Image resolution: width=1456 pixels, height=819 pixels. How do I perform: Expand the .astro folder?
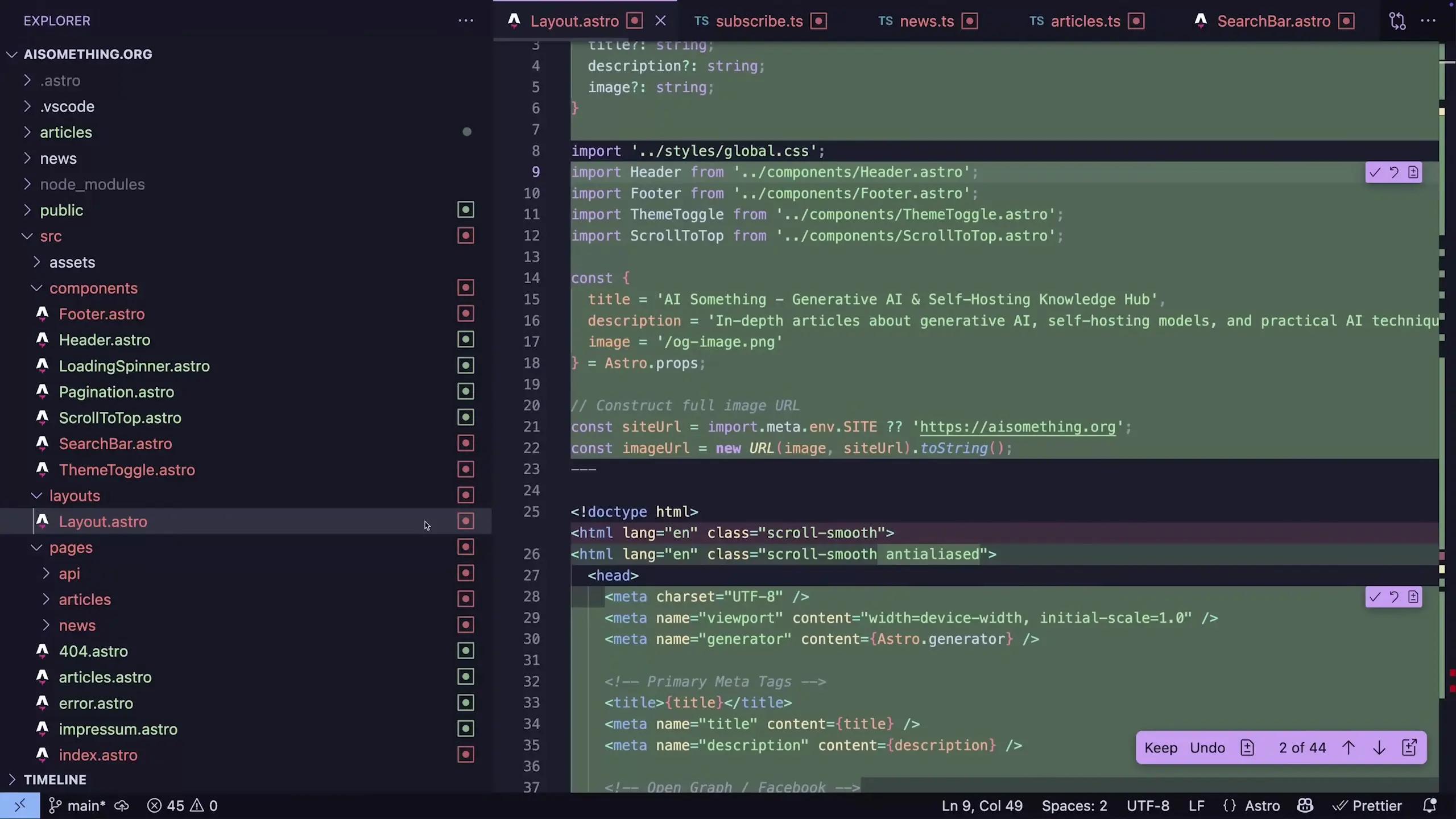(x=246, y=80)
